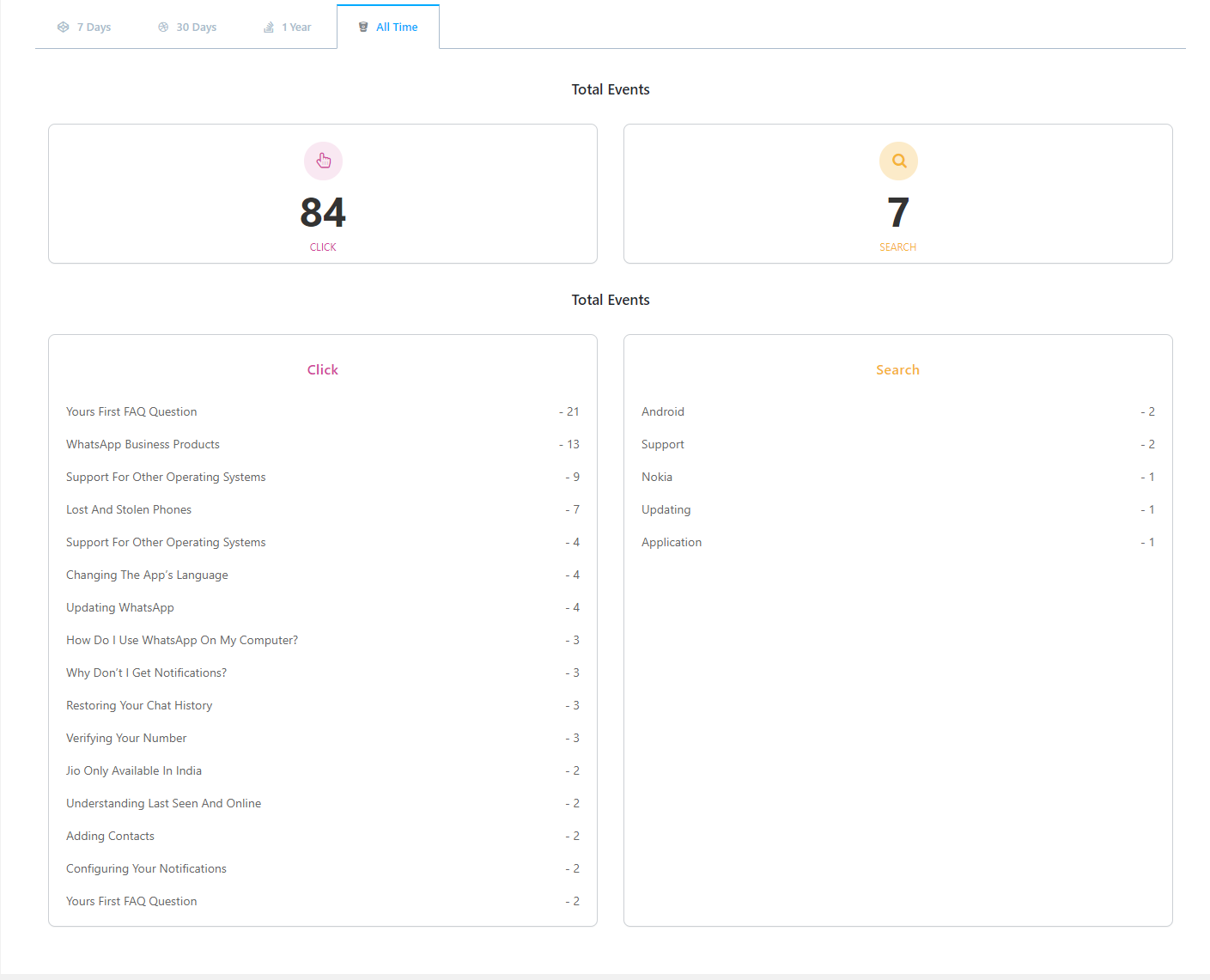
Task: Click the 84 total clicks number
Action: [323, 212]
